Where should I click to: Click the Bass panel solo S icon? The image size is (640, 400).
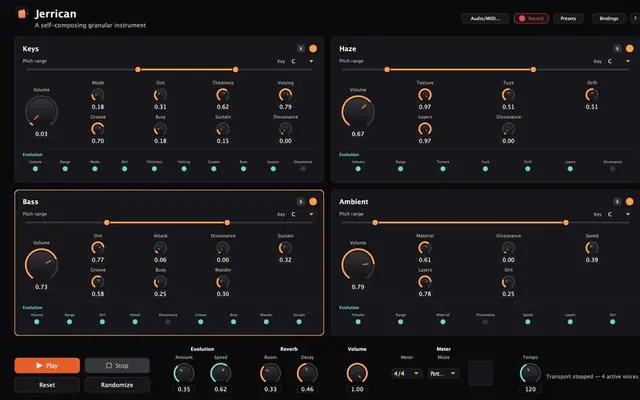point(301,202)
